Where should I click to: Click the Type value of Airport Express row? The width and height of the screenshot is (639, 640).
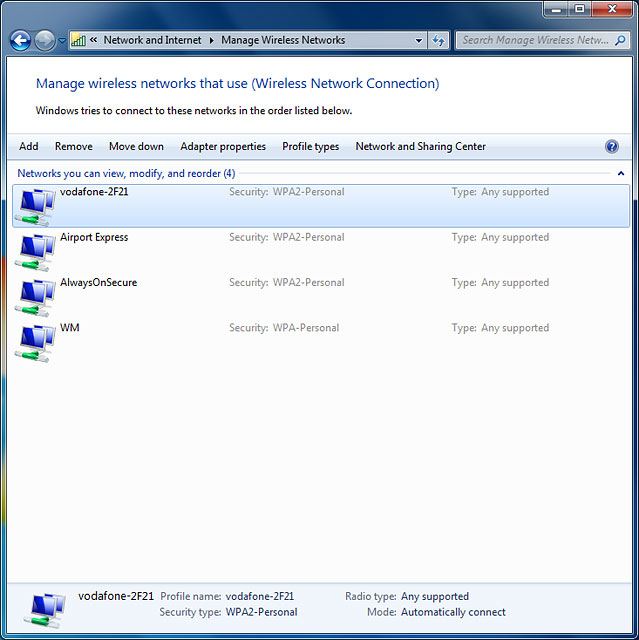pyautogui.click(x=515, y=237)
